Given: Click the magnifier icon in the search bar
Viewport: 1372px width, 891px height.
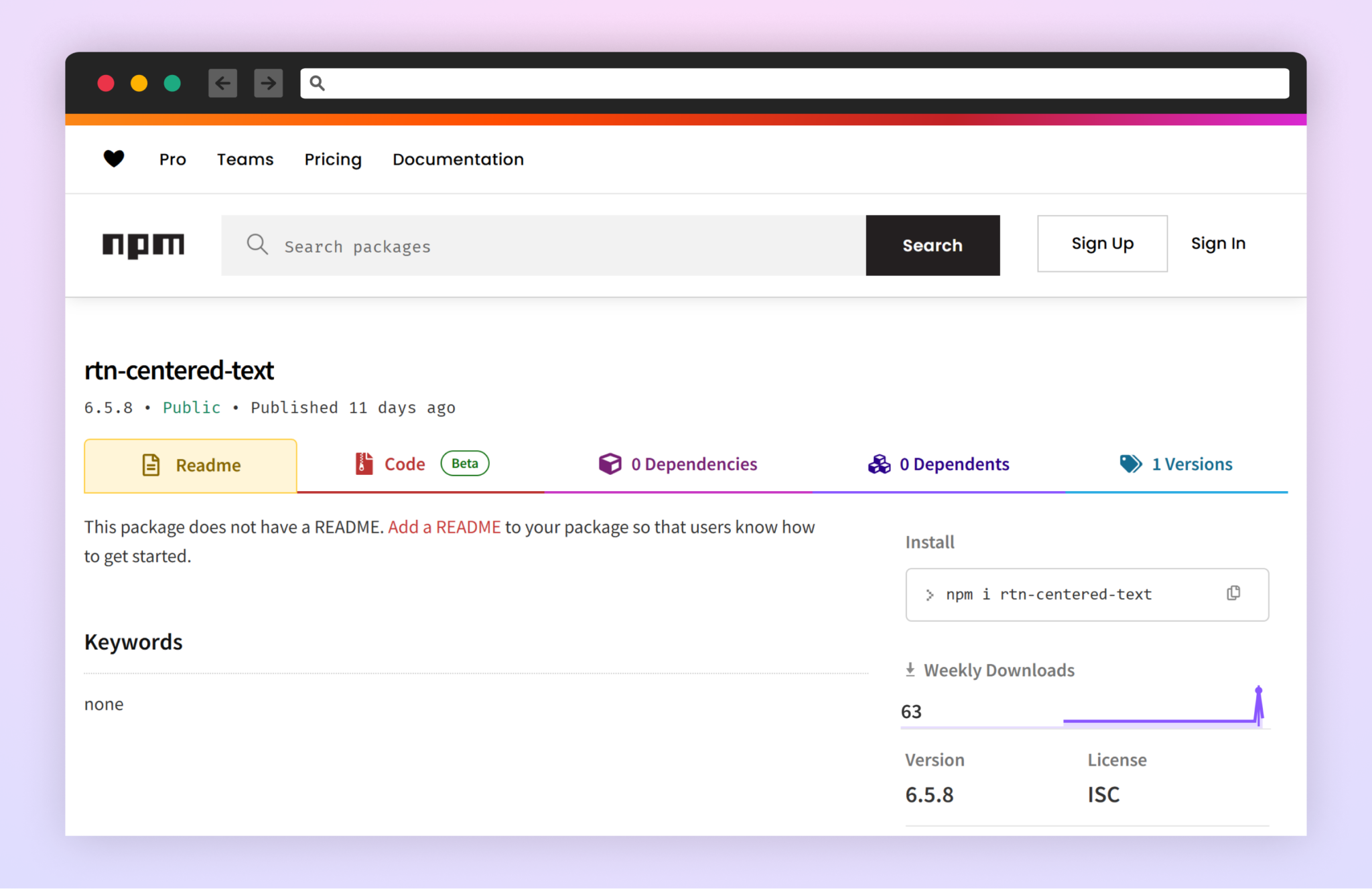Looking at the screenshot, I should pyautogui.click(x=257, y=245).
